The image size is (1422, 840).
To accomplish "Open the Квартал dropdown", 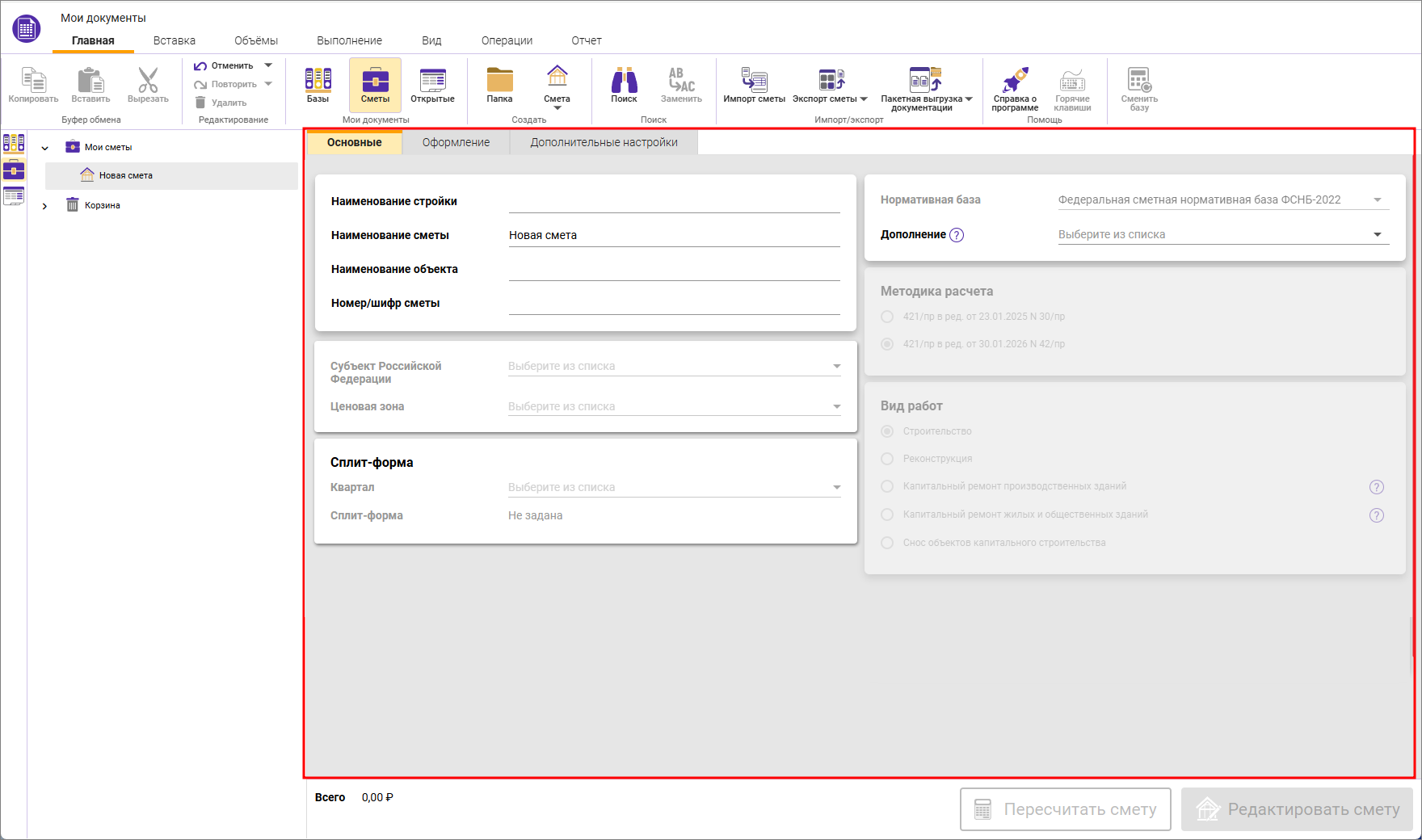I will click(x=675, y=487).
